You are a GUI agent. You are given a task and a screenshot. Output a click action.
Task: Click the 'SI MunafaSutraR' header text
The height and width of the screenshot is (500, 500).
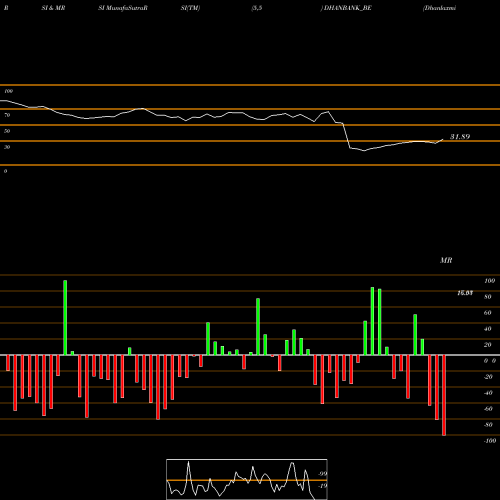[123, 8]
